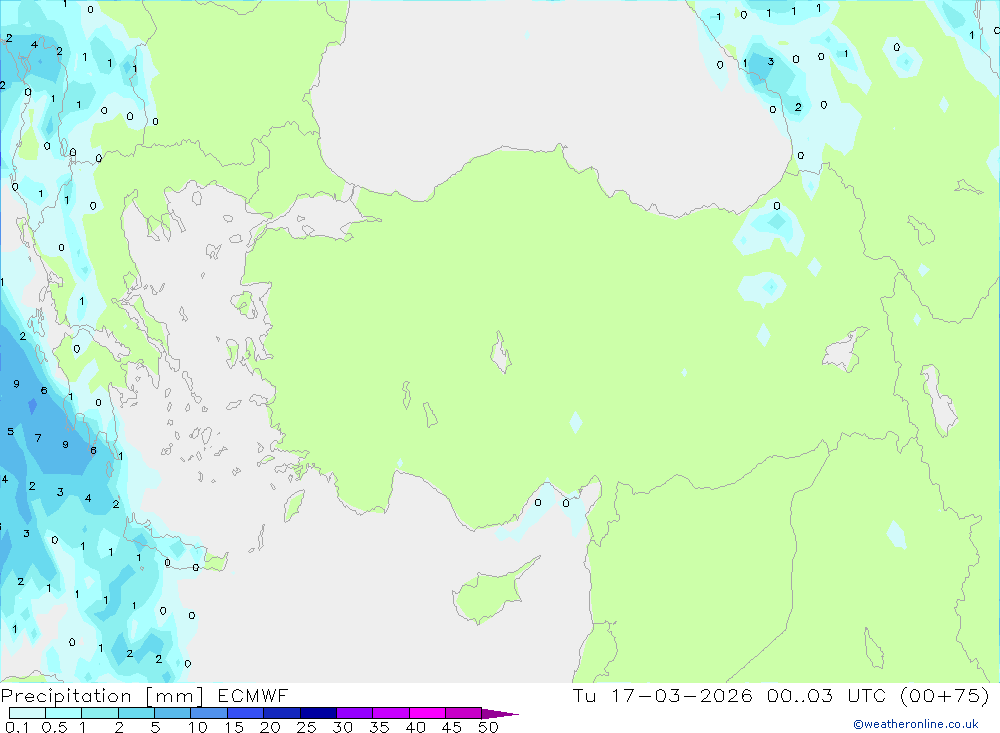
Task: Click the weatheronline.co.uk copyright link
Action: coord(916,724)
